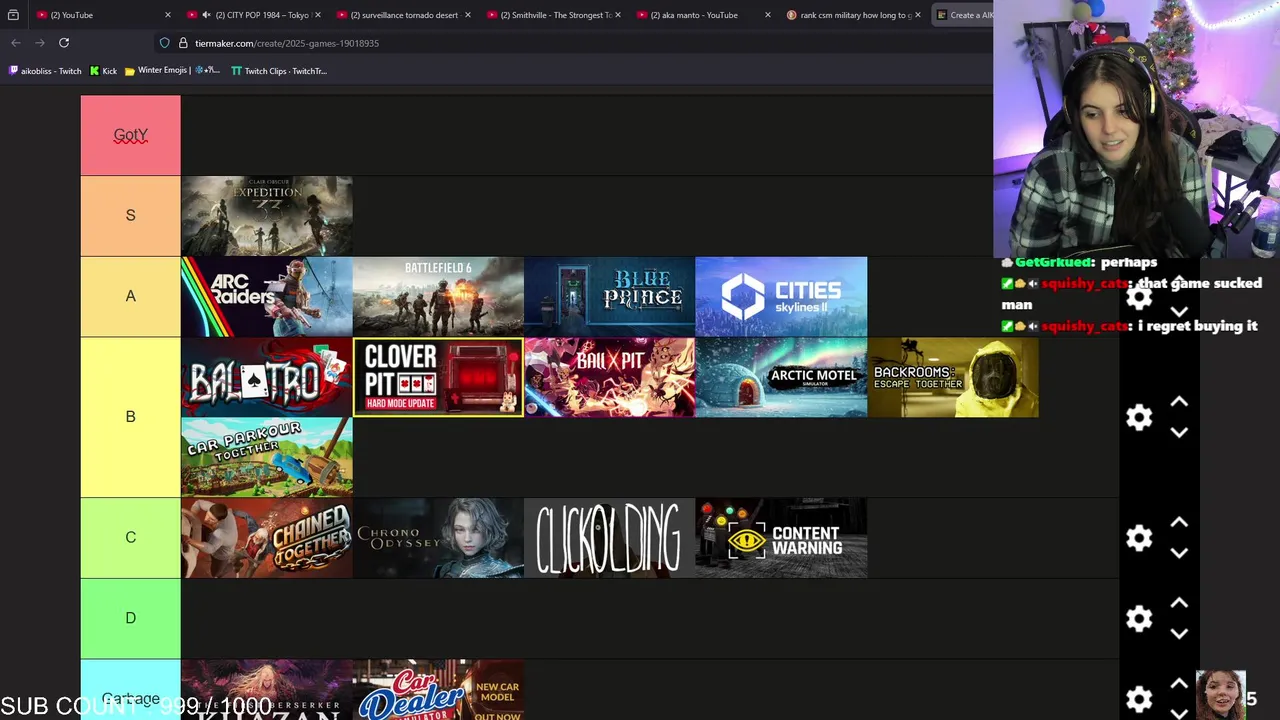The height and width of the screenshot is (720, 1280).
Task: Open settings gear for tier A row
Action: (x=1139, y=297)
